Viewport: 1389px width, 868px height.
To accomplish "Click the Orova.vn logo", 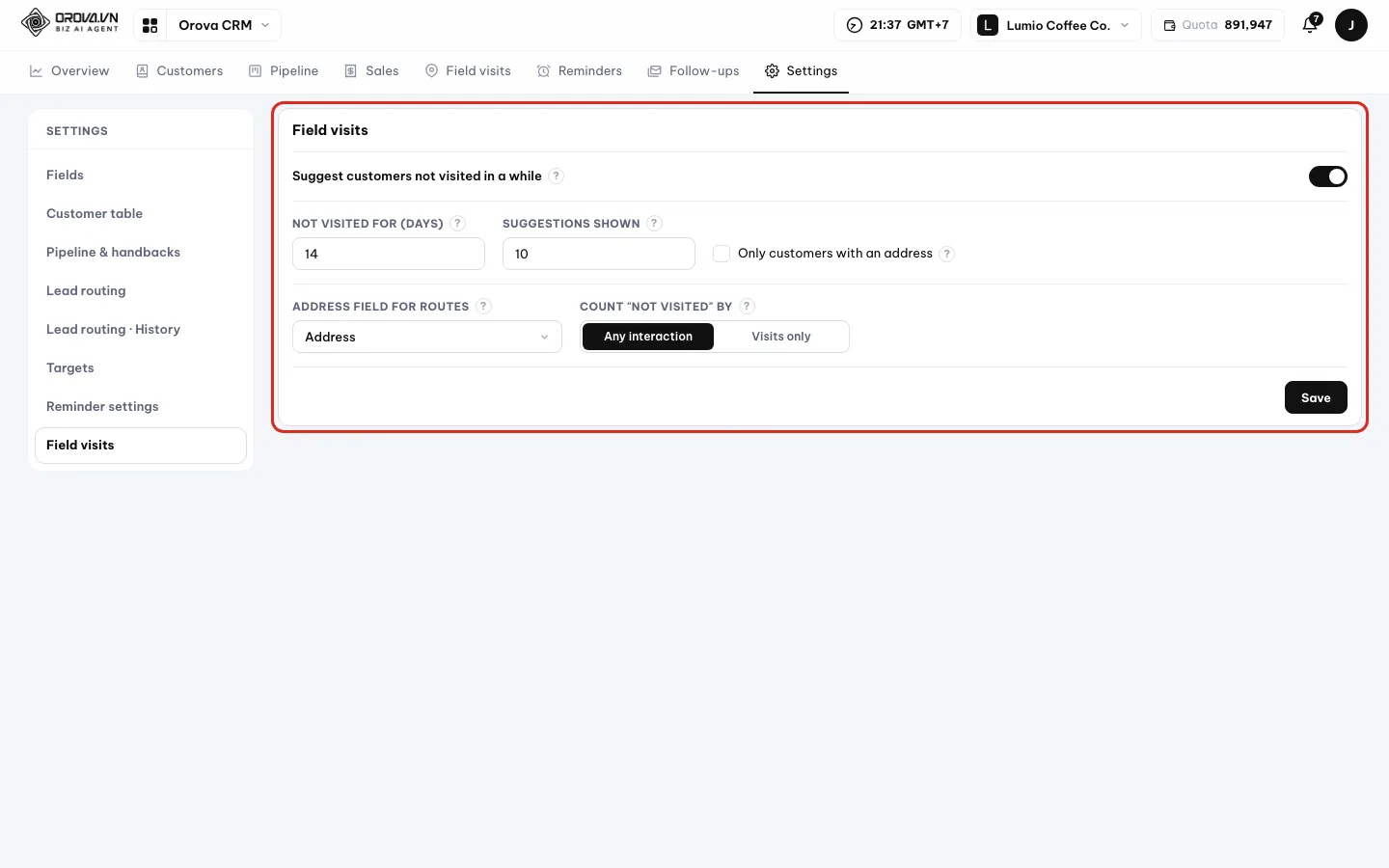I will [69, 22].
